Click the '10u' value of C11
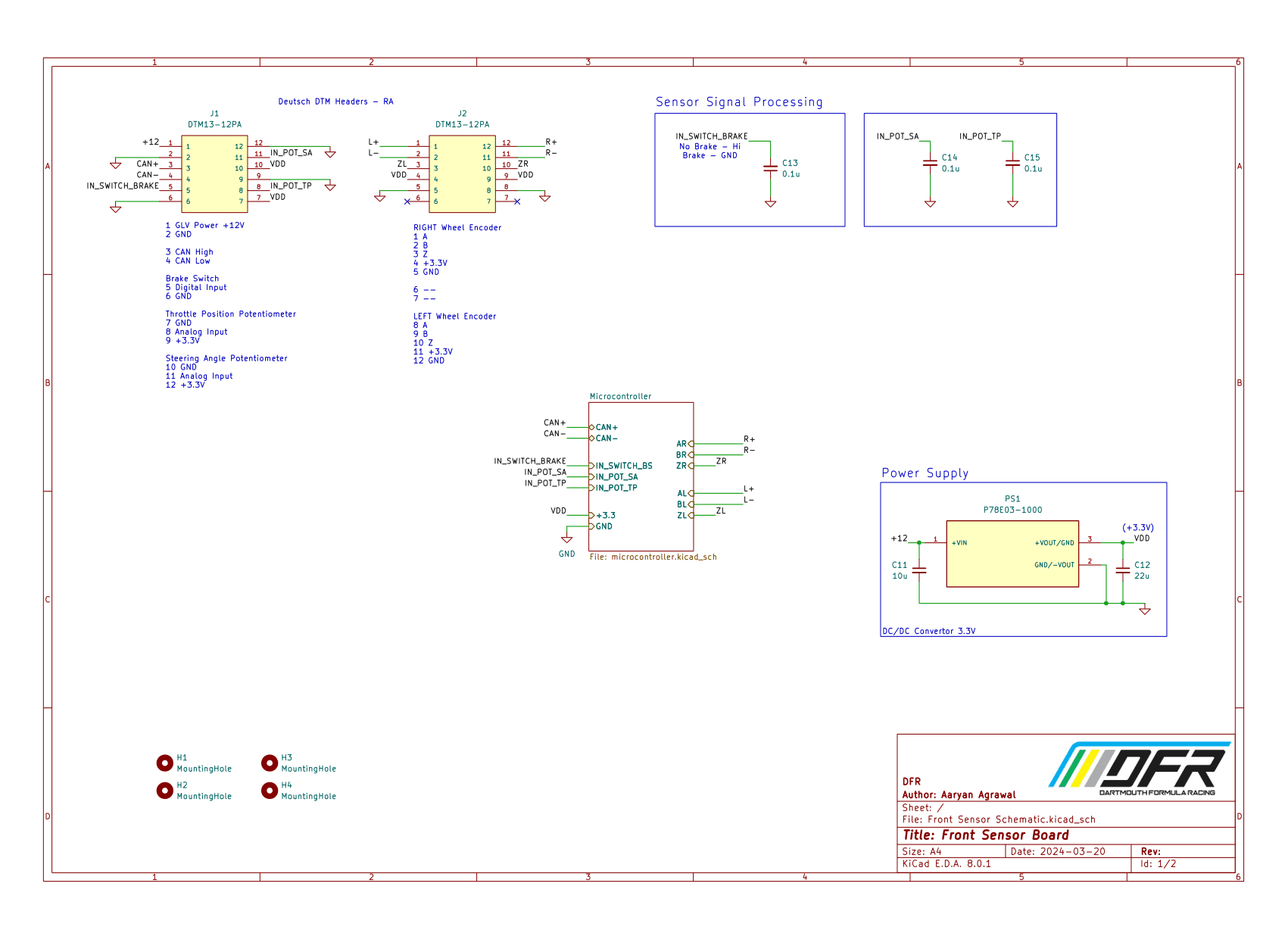 coord(900,576)
